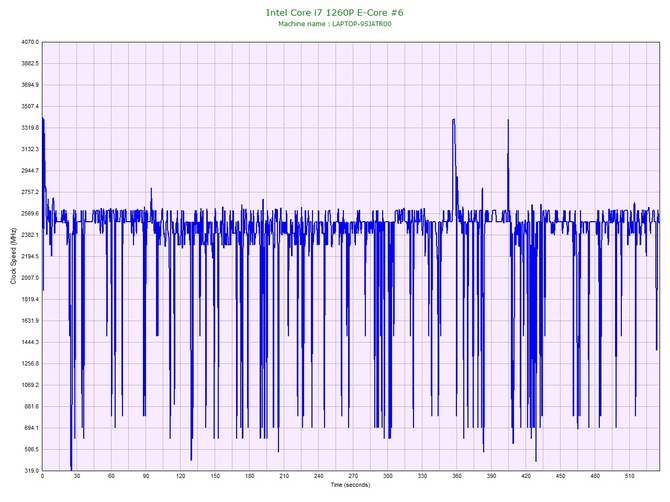670x502 pixels.
Task: Click the 2944.7 y-axis value
Action: [30, 170]
